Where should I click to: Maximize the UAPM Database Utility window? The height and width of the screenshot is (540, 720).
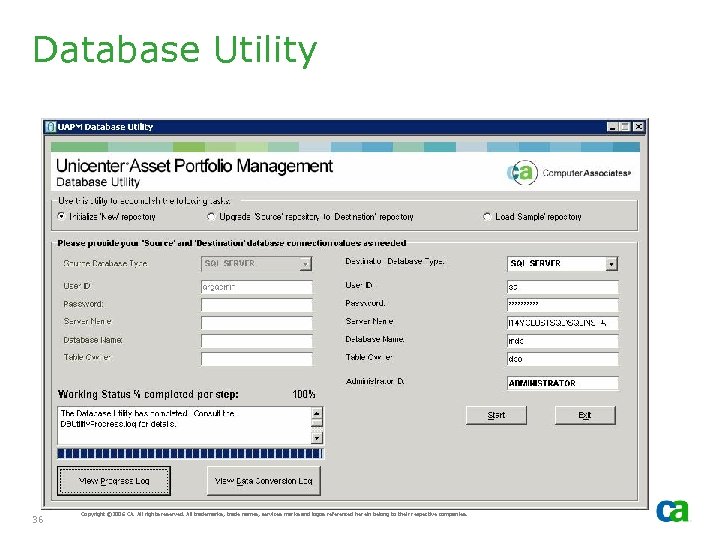[625, 127]
